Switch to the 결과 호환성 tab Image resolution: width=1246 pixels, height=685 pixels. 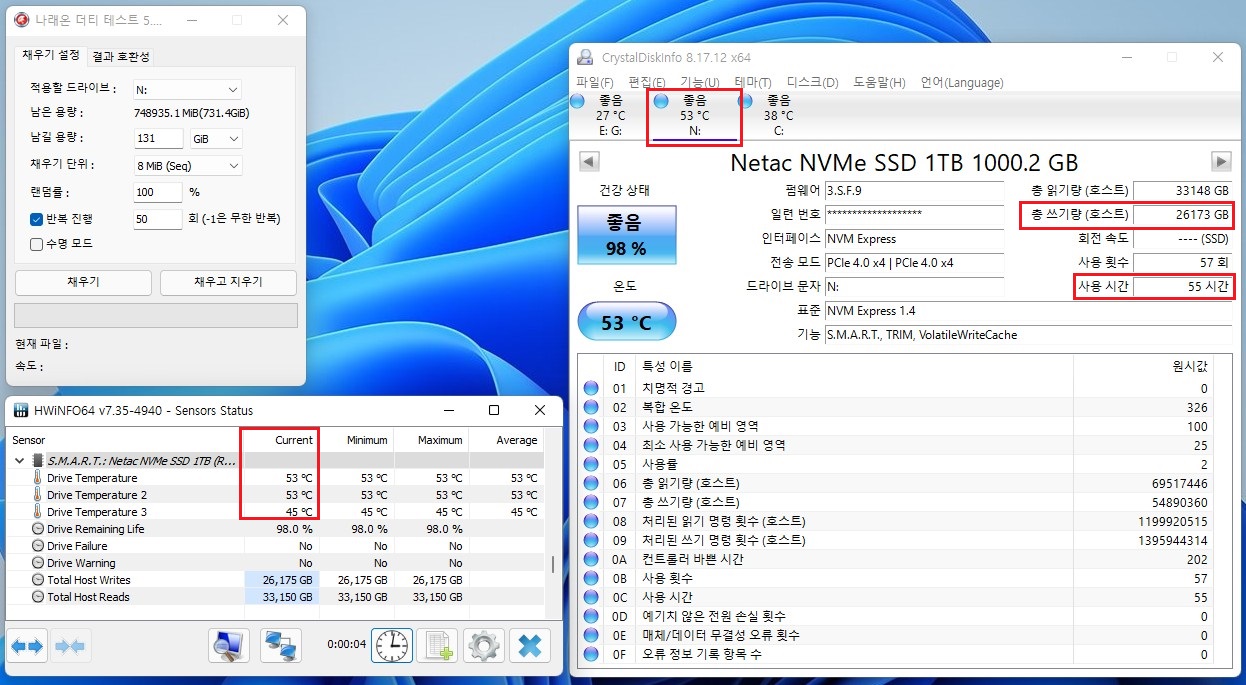[121, 56]
